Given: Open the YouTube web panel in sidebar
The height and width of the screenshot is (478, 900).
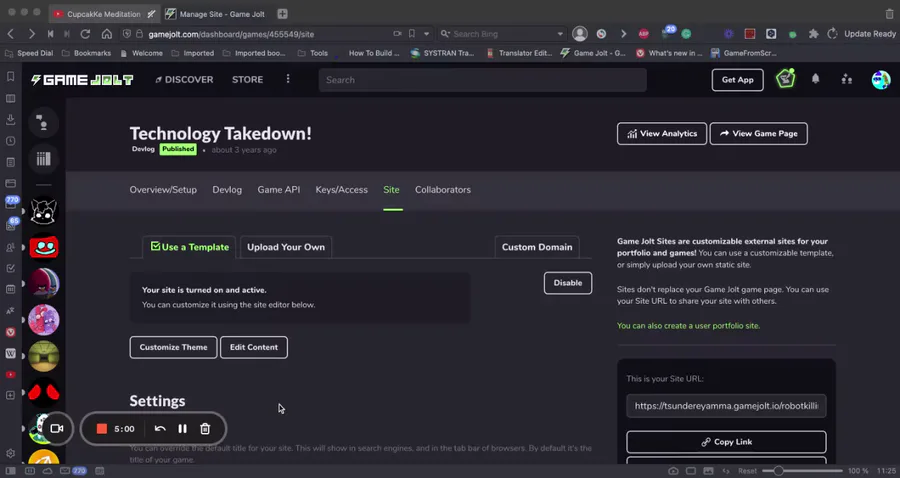Looking at the screenshot, I should click(10, 375).
